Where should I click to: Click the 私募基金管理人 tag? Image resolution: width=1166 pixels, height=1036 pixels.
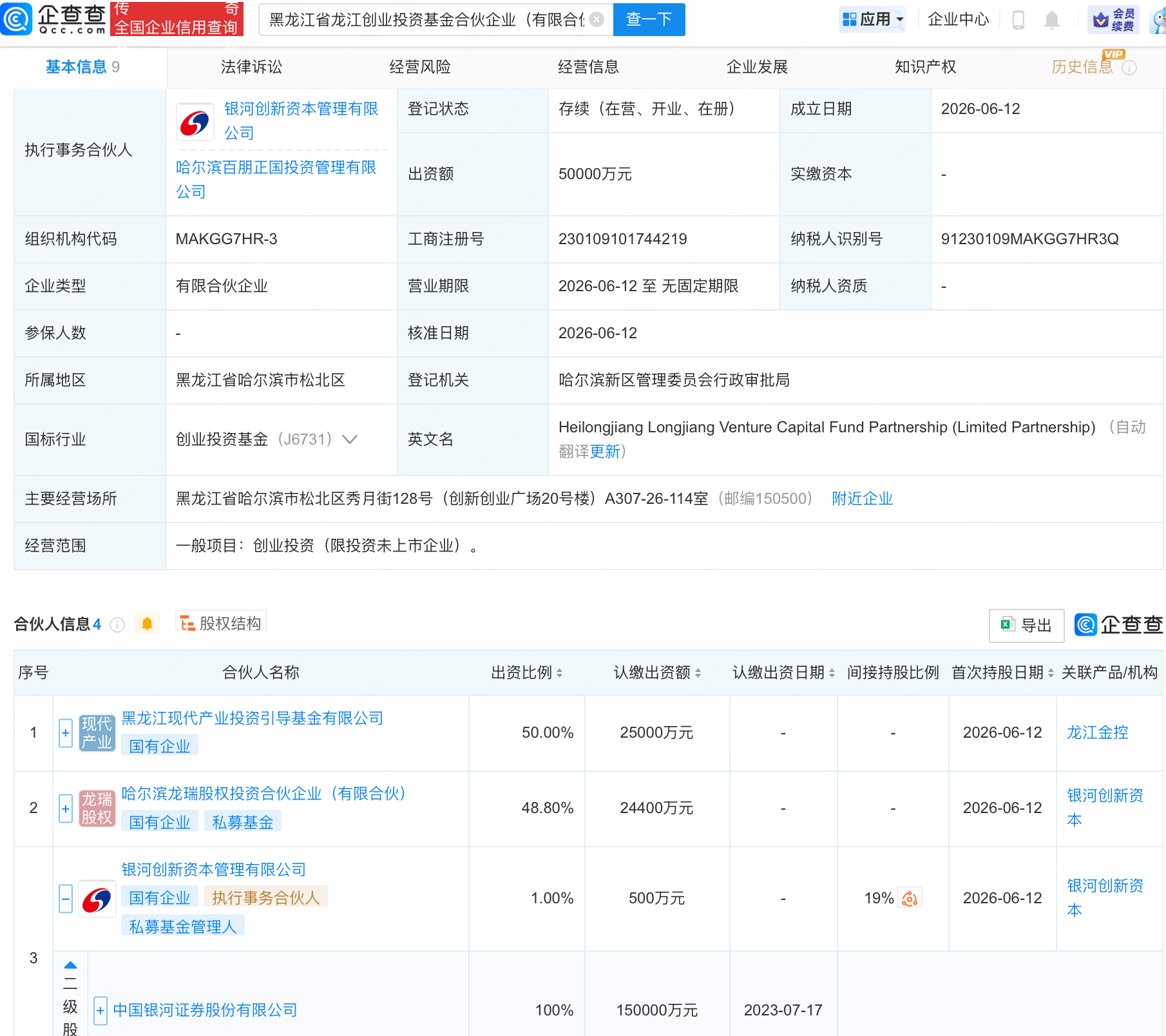click(183, 926)
